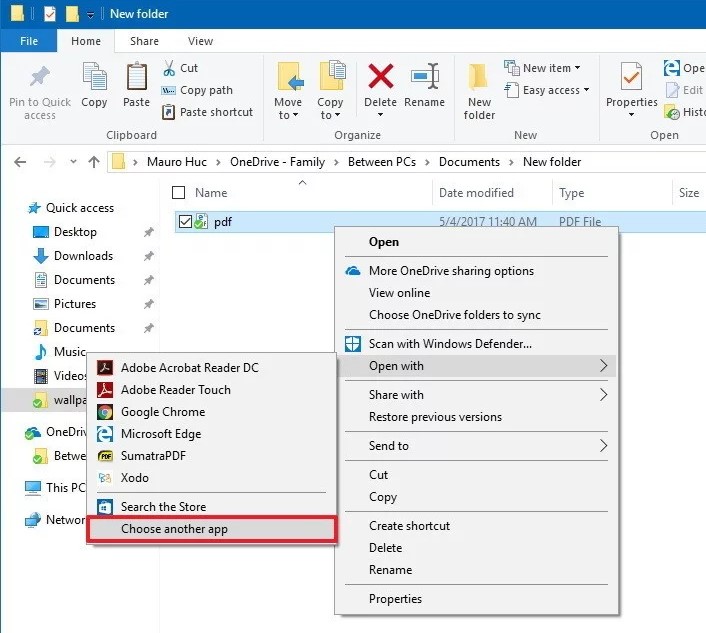Switch to the Share ribbon tab
Screen dimensions: 706x633
pyautogui.click(x=144, y=41)
